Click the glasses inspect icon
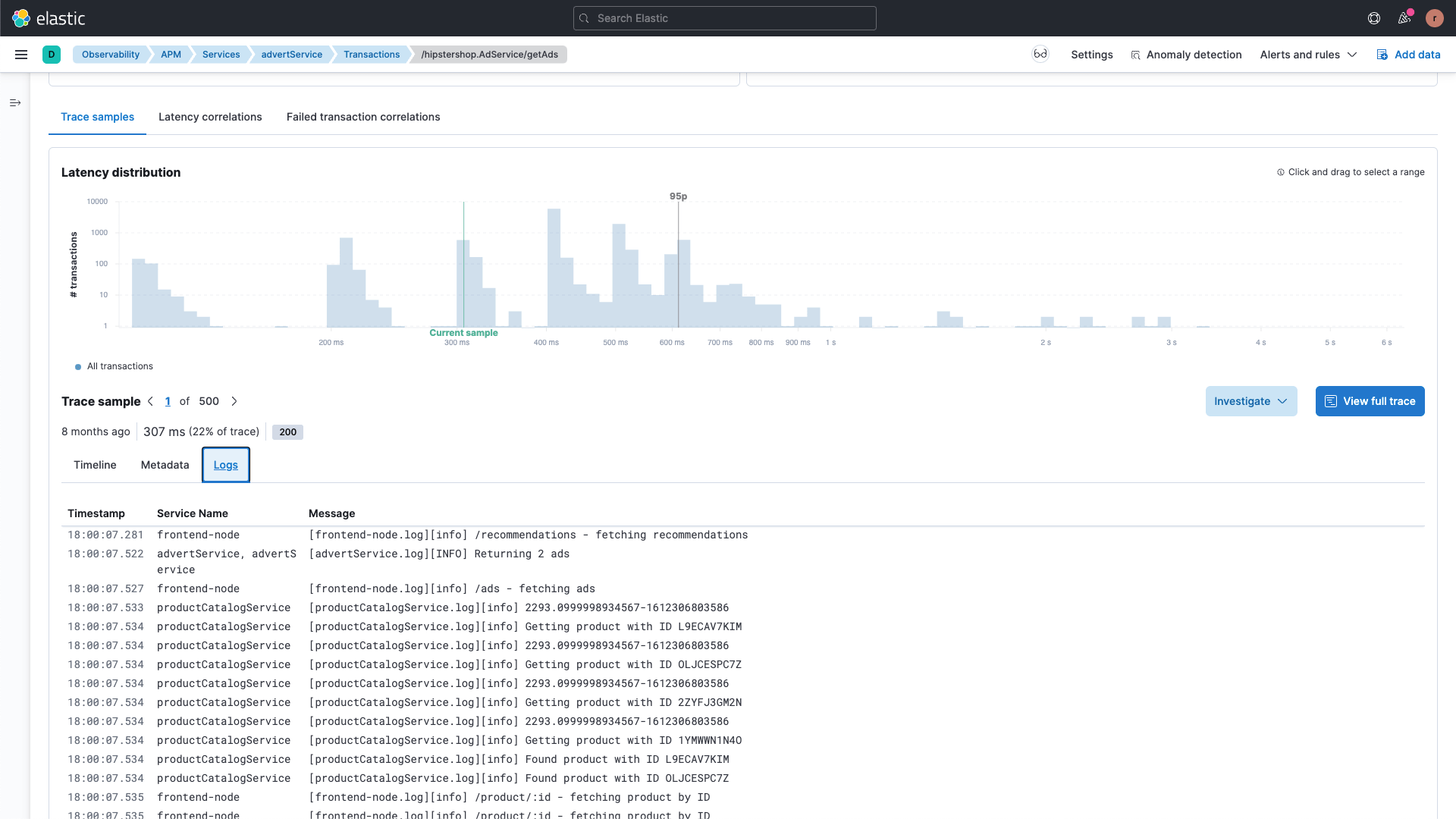This screenshot has height=819, width=1456. click(1040, 54)
